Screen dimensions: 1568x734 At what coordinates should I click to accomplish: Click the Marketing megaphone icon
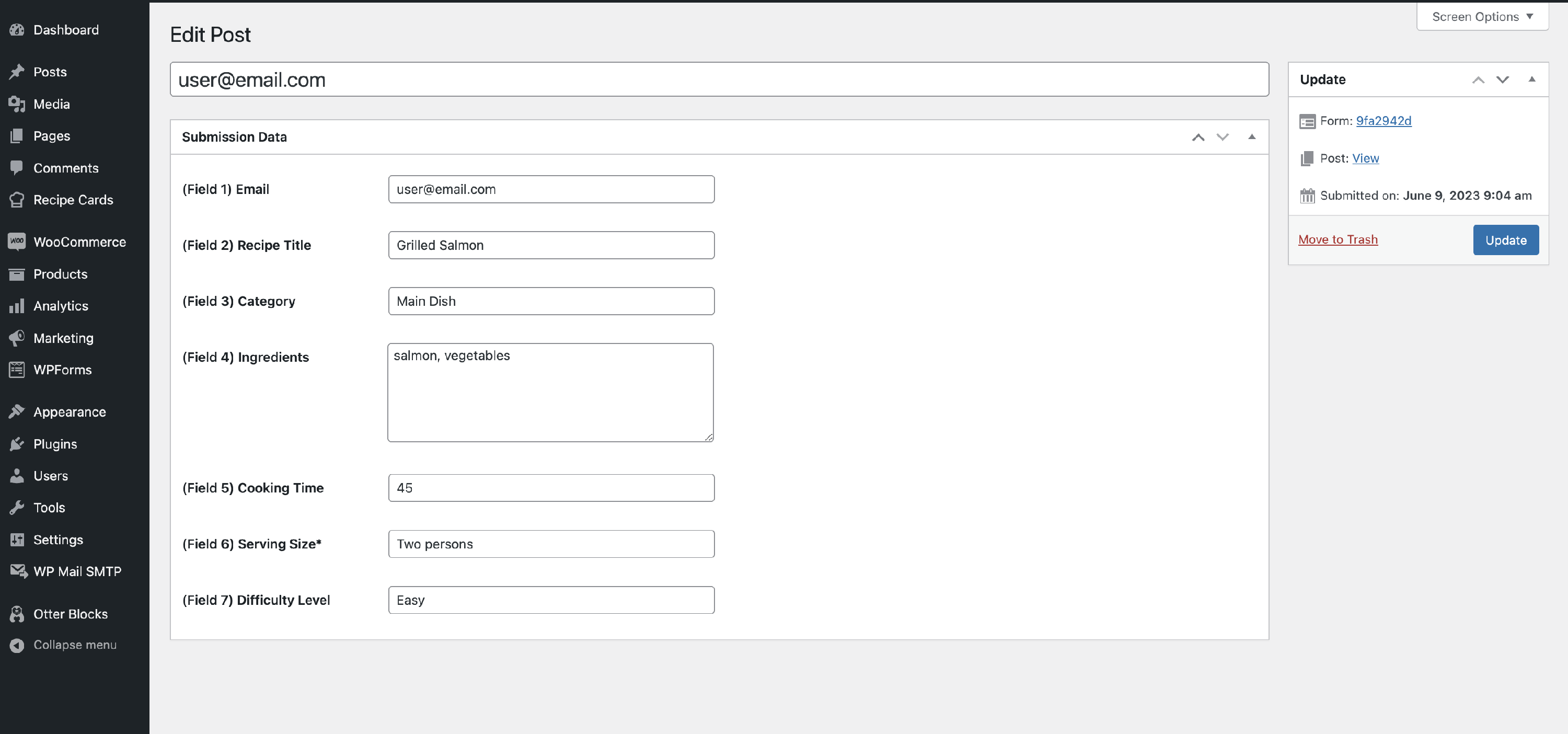point(17,338)
